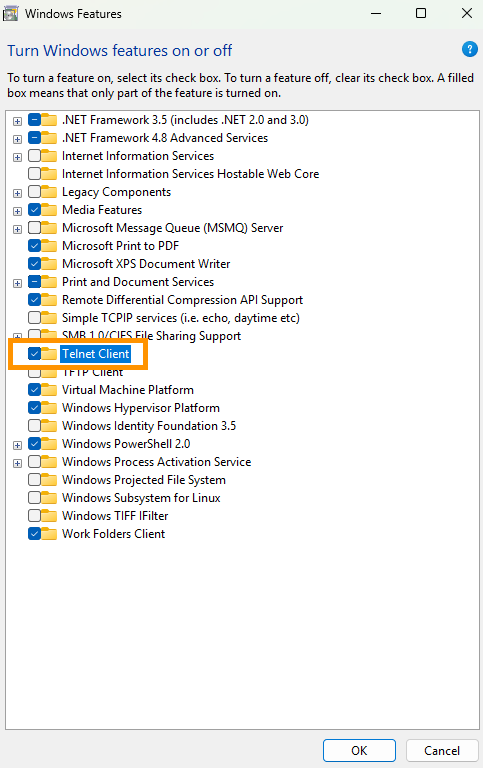Select the Windows TIFF IFilter entry
Screen dimensions: 483x768
tap(115, 516)
